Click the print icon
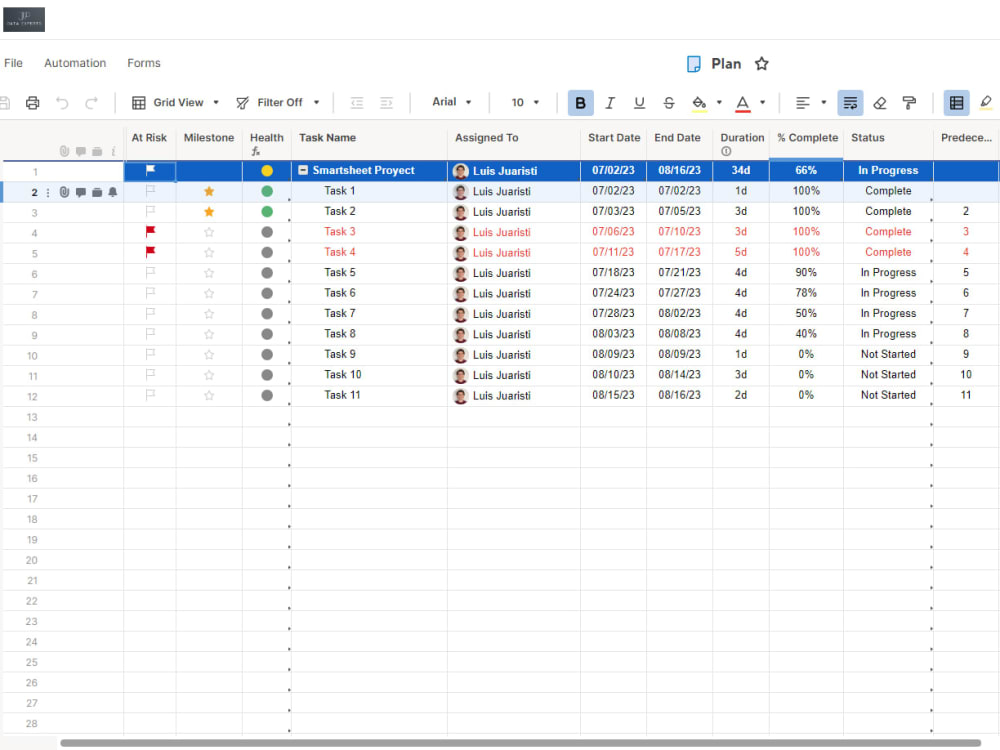 tap(31, 102)
